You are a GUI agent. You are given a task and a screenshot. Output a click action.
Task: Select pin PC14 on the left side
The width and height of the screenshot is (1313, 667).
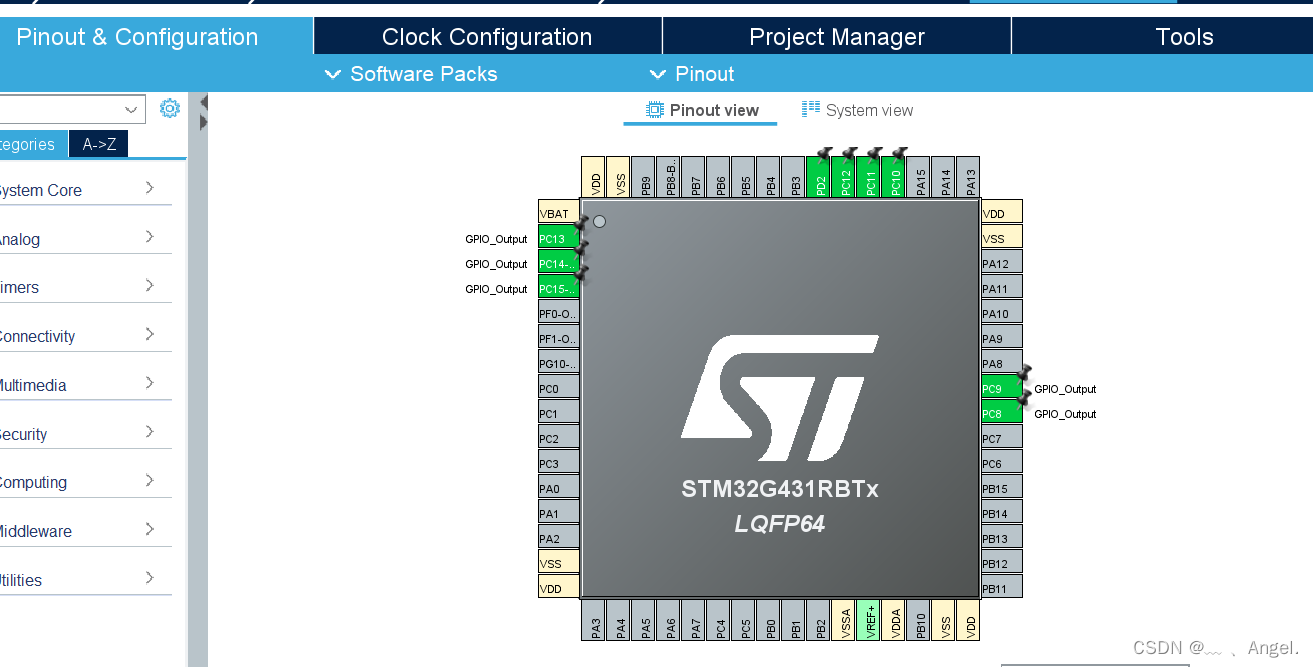click(558, 264)
